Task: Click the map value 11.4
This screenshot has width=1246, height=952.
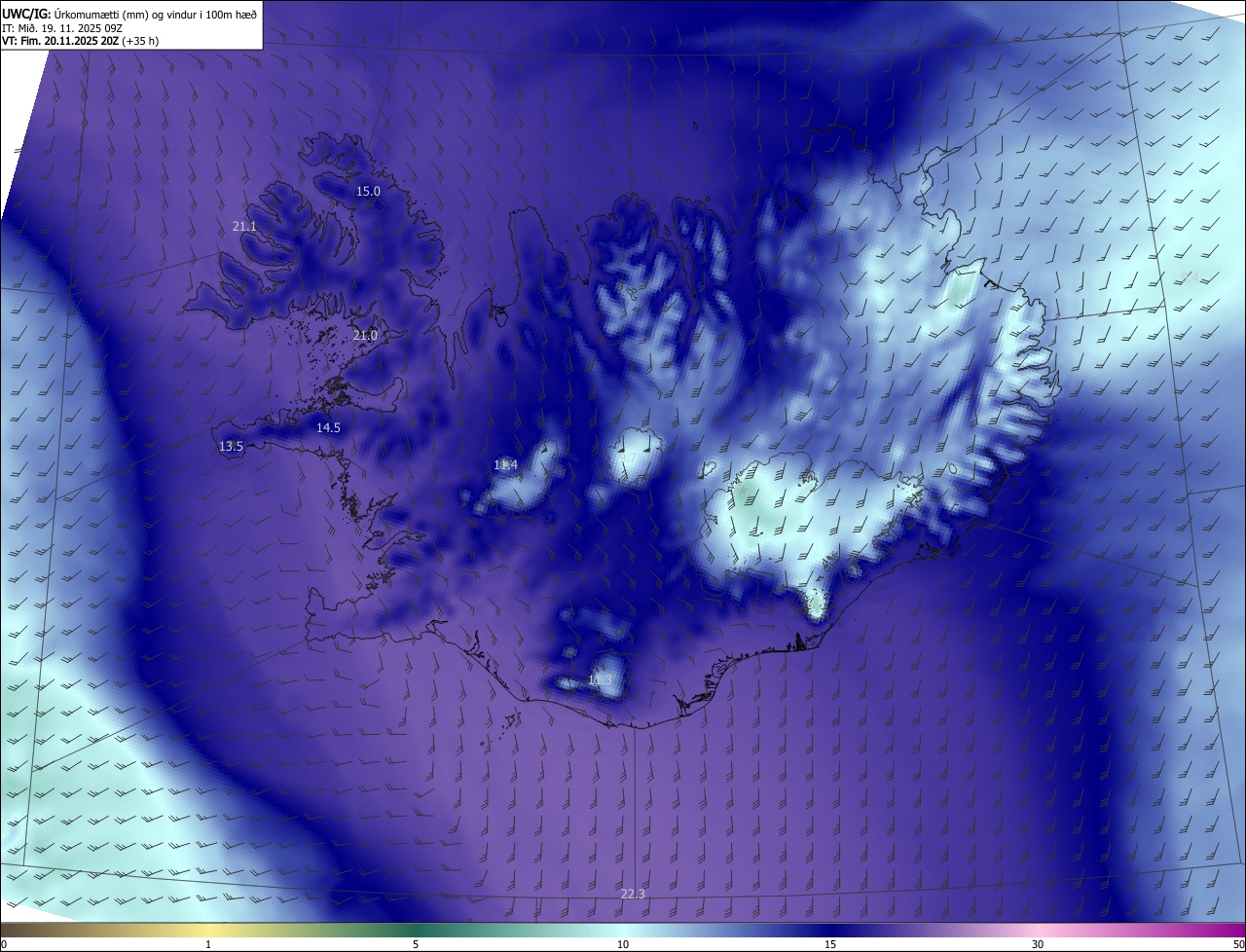Action: pyautogui.click(x=505, y=465)
